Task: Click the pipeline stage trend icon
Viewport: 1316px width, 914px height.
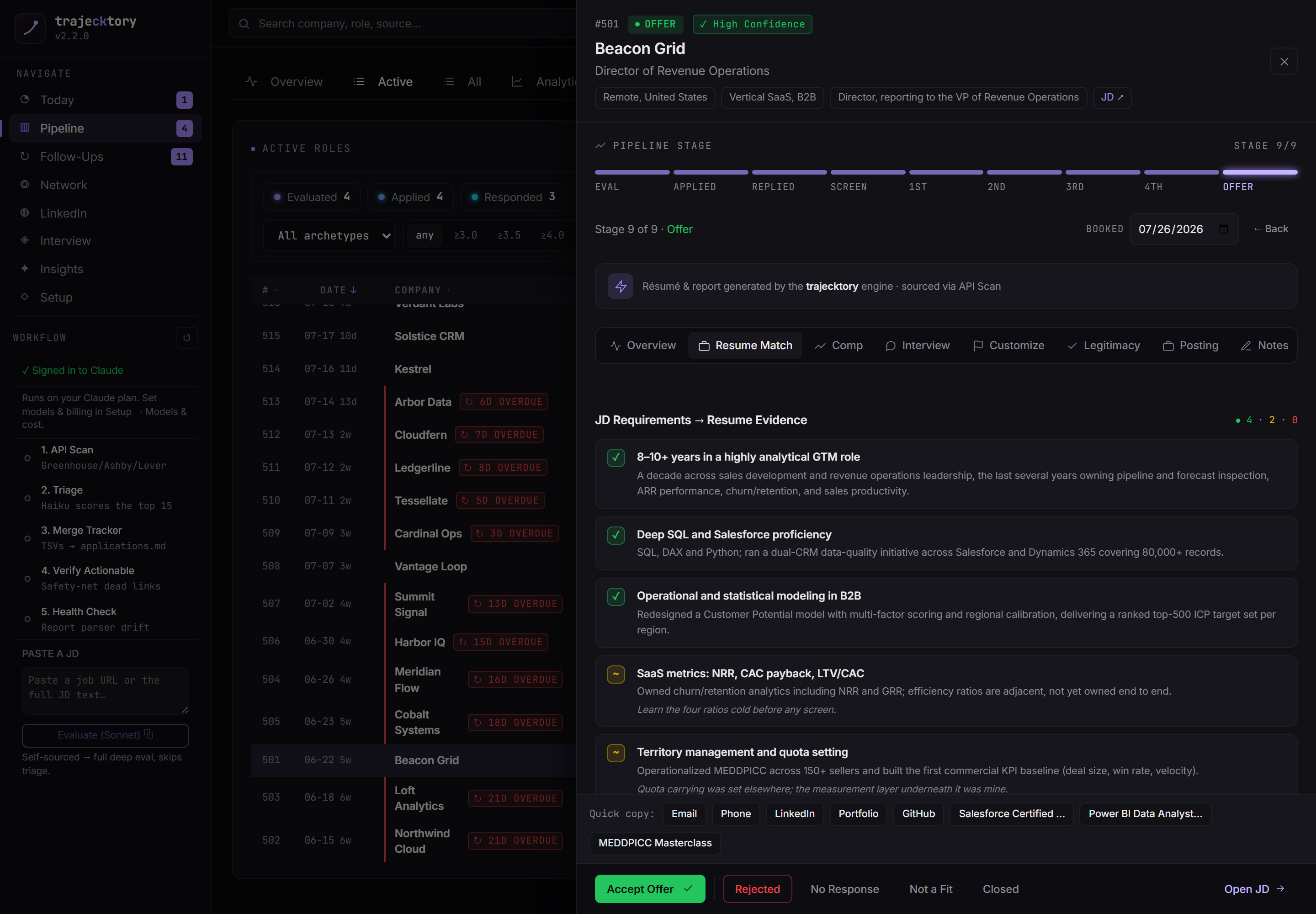Action: tap(600, 145)
